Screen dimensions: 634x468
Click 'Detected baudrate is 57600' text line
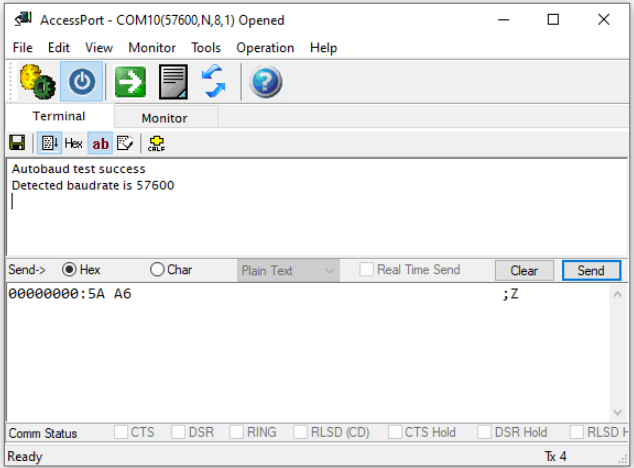[93, 185]
